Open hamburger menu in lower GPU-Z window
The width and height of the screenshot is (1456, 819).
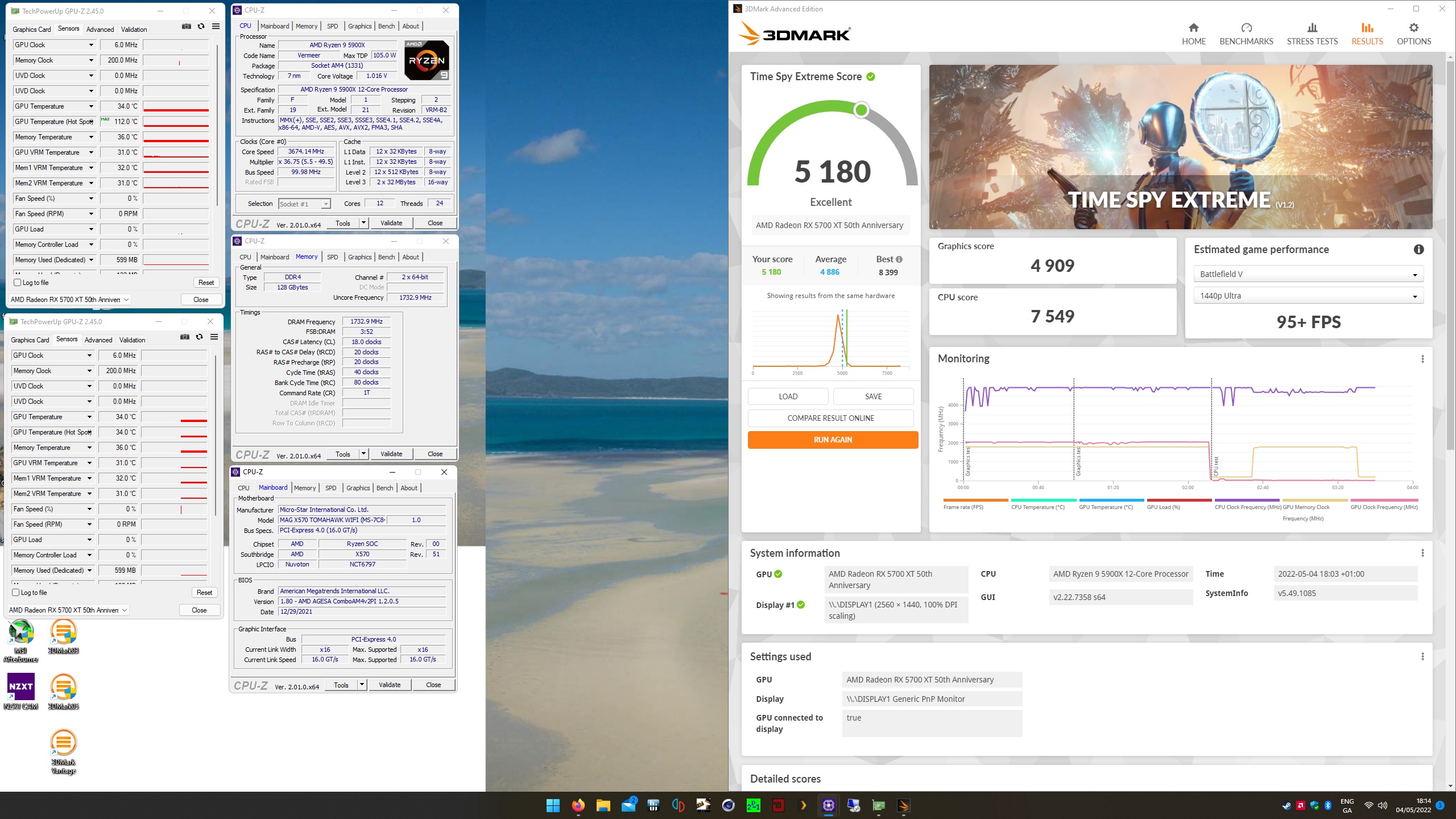click(x=214, y=337)
